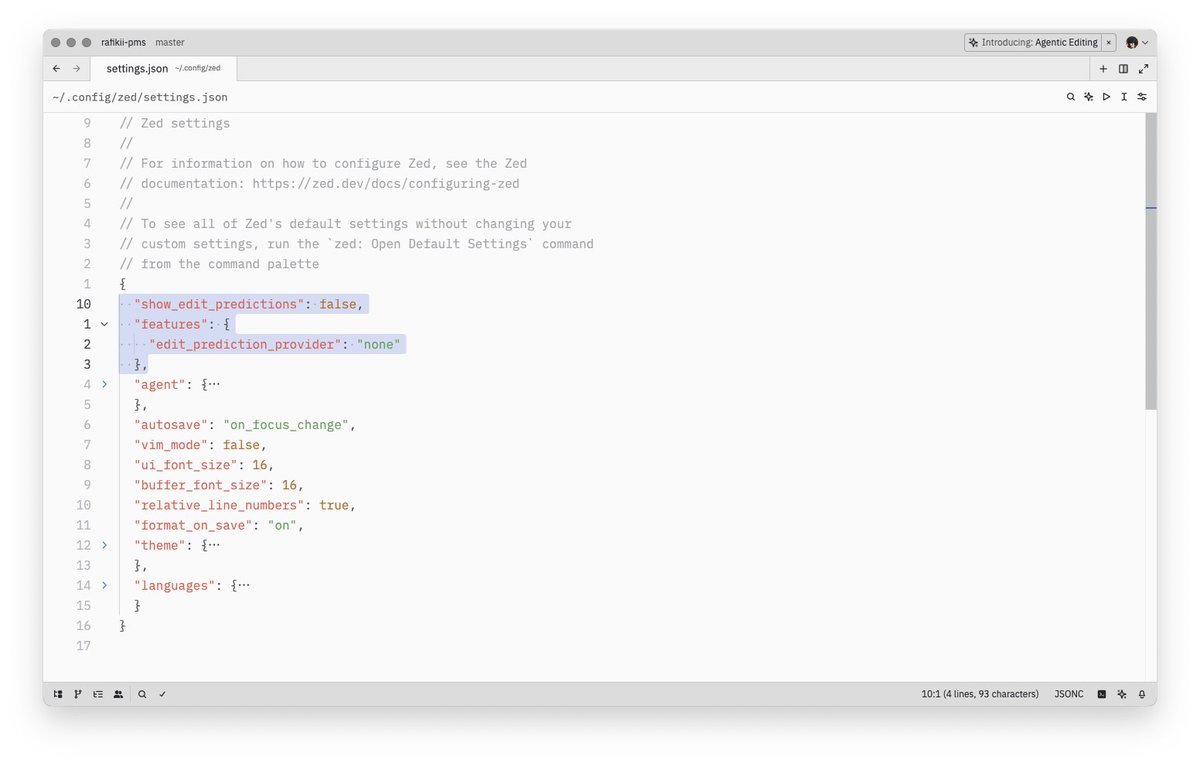
Task: Click the breadcrumb path ~/.config/zed/settings.json
Action: 140,97
